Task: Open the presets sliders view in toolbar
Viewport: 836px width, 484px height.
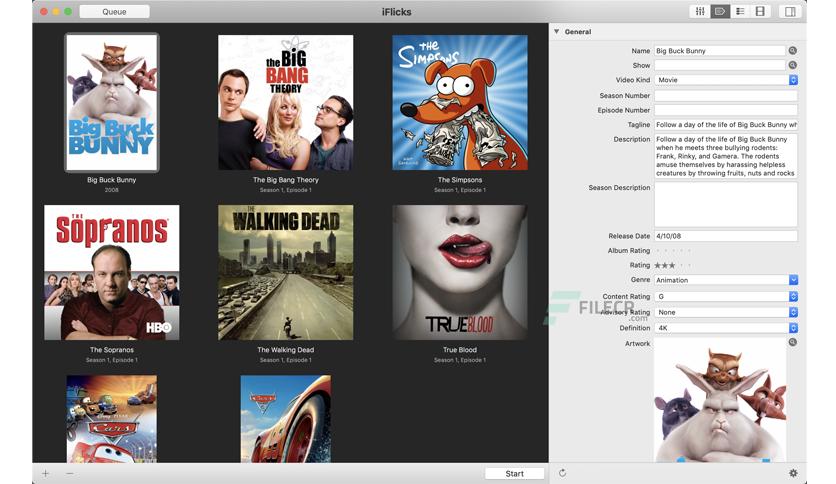Action: click(x=700, y=11)
